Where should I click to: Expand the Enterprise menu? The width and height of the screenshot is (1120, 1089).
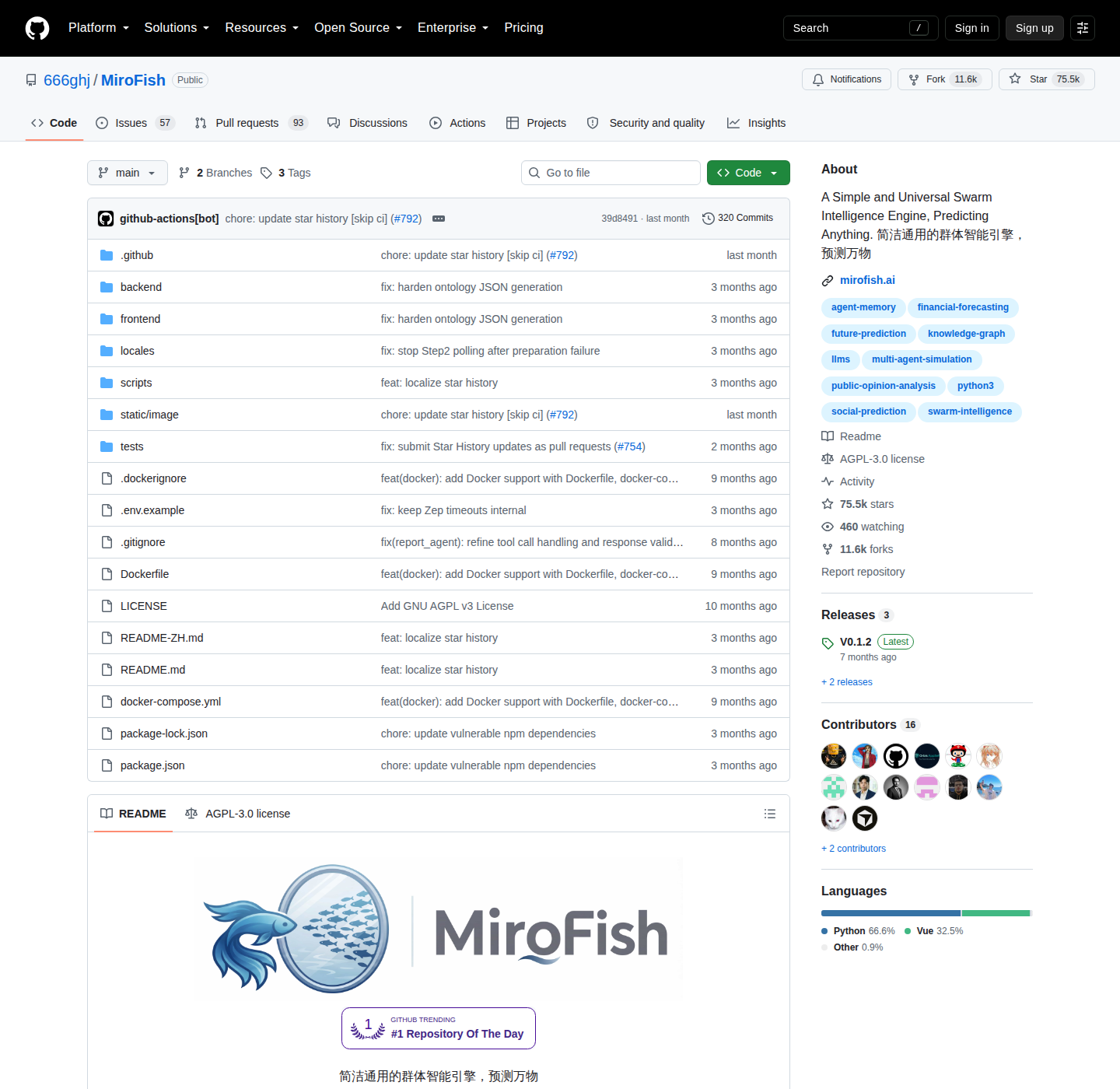click(453, 28)
